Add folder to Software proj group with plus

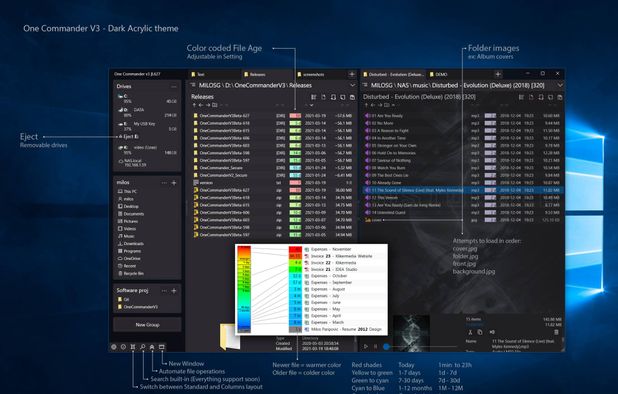[x=174, y=291]
